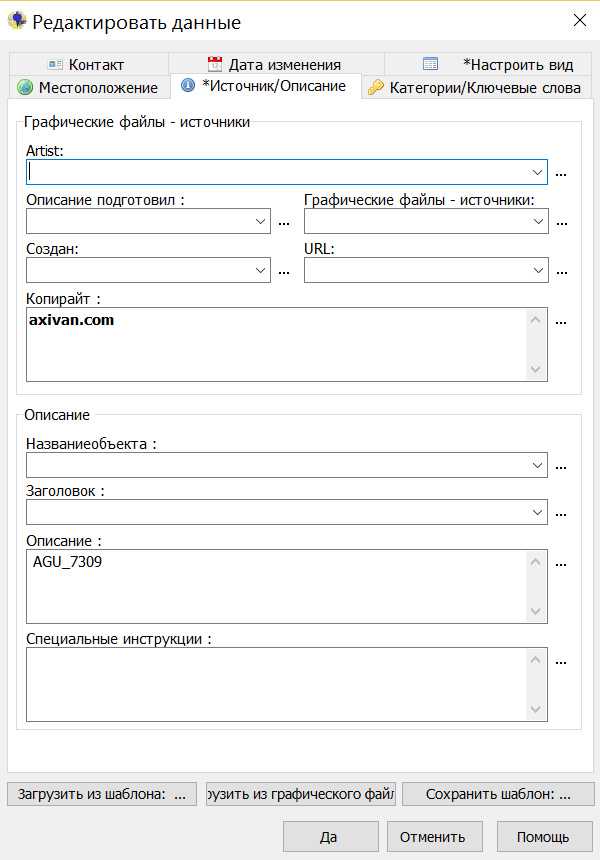Click ellipsis beside Заголовок field
600x860 pixels.
tap(561, 513)
